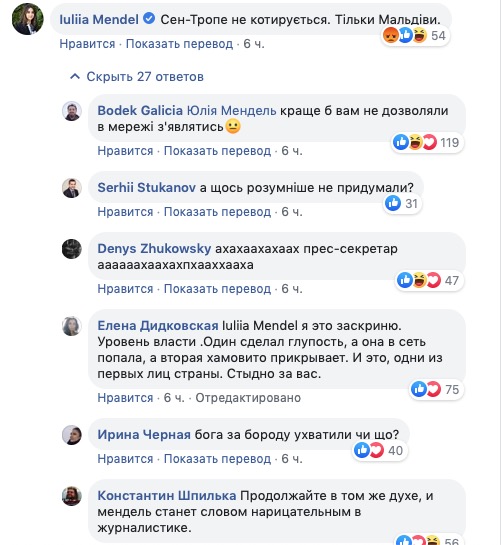
Task: Show translation for Ирина Черная's reply
Action: (217, 459)
